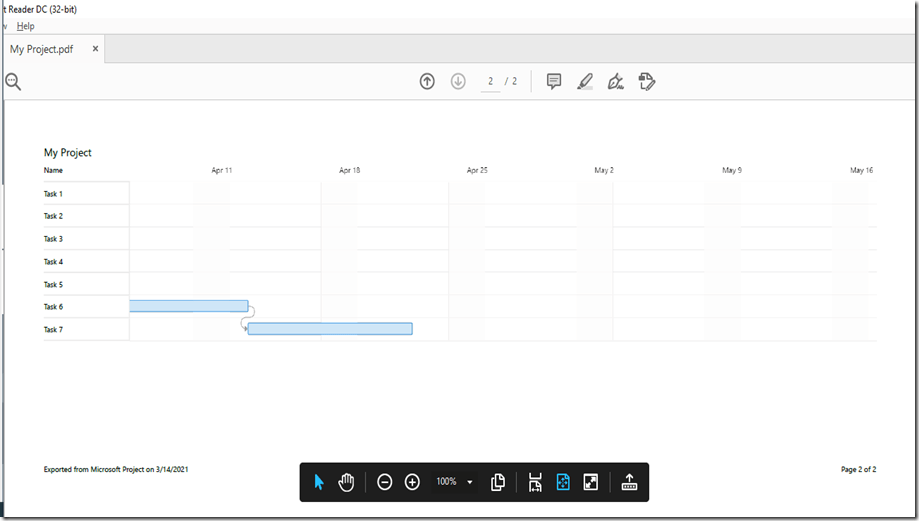Toggle the fit one full page view
Viewport: 919px width, 521px height.
pyautogui.click(x=563, y=482)
